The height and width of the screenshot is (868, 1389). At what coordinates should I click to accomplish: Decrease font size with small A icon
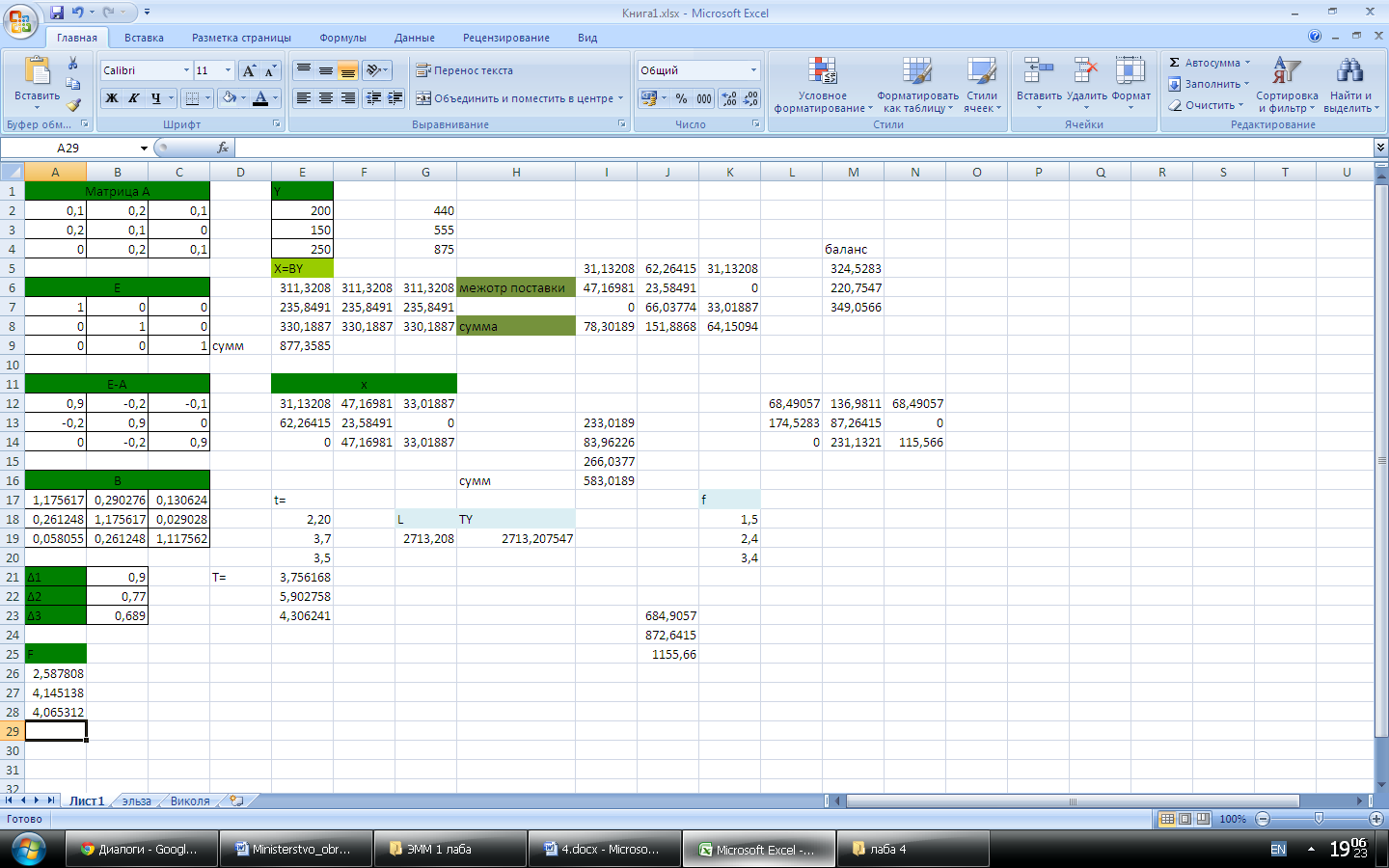(270, 70)
